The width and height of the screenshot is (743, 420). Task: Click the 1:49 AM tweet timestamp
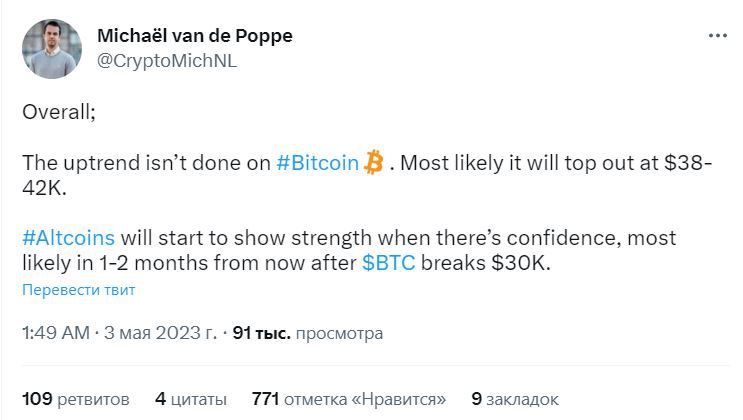(55, 333)
